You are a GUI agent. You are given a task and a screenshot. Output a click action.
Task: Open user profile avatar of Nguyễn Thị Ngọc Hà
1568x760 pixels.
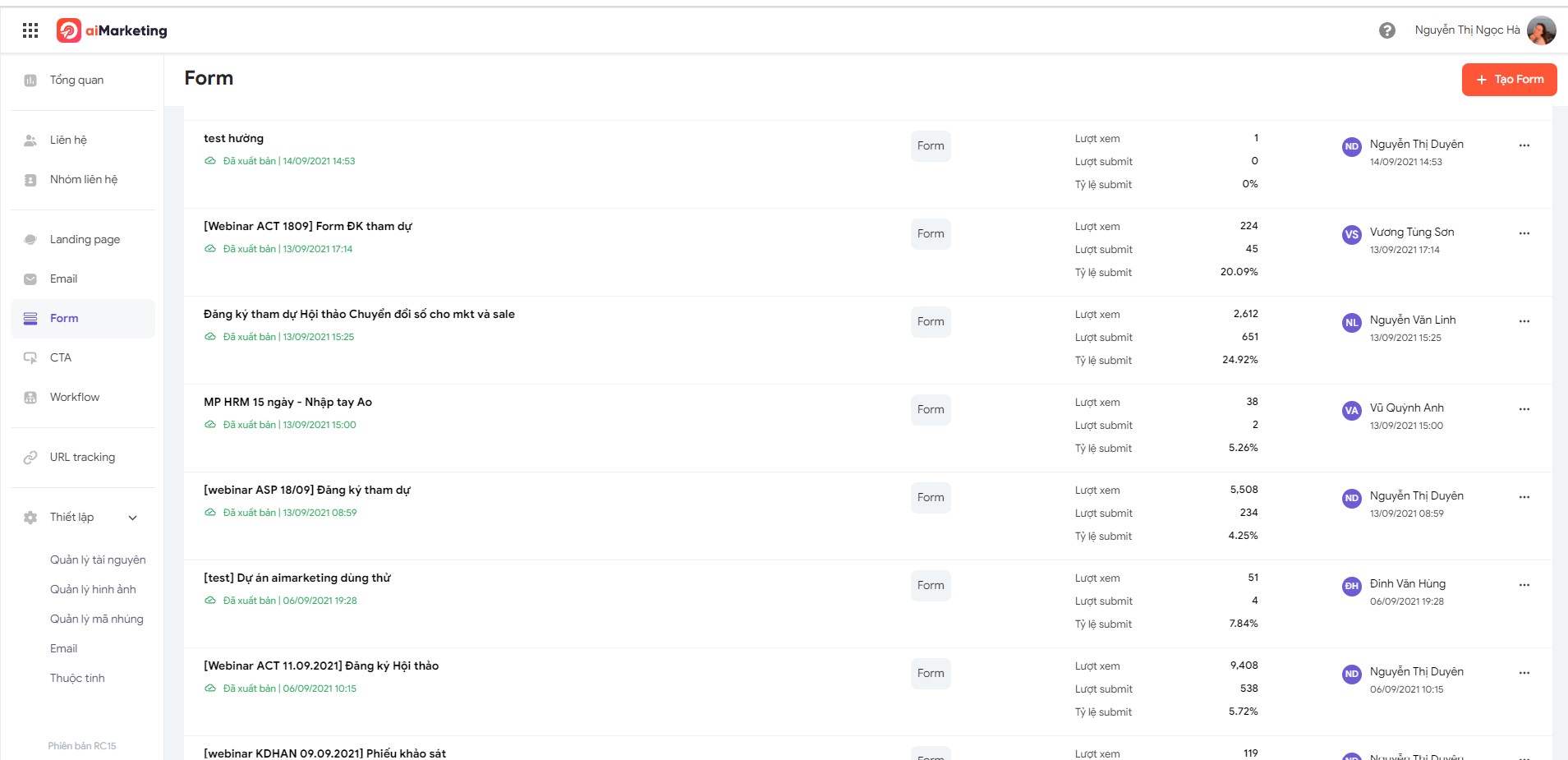click(1541, 30)
